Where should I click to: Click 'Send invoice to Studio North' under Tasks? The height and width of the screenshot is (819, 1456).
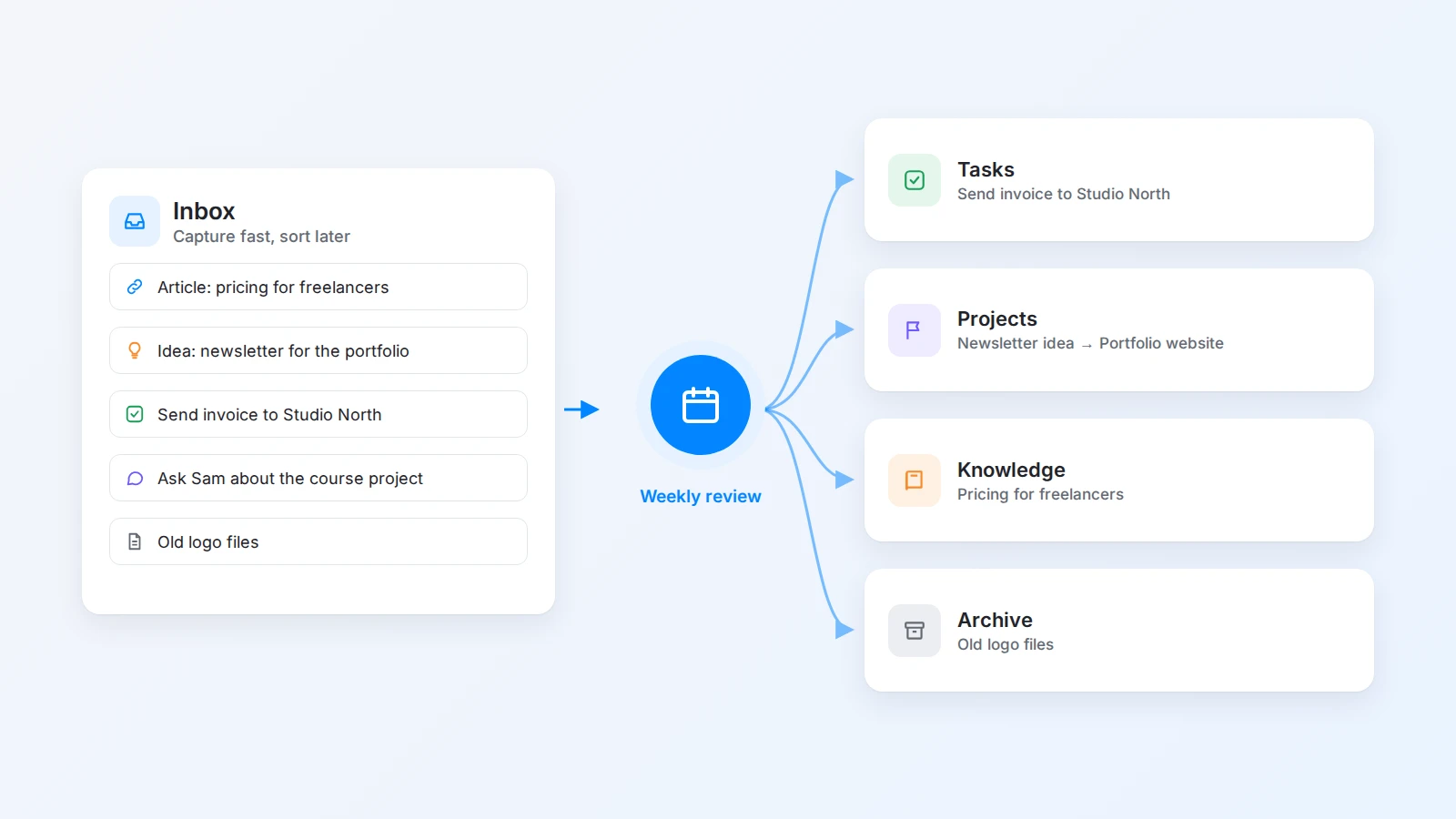(1064, 194)
